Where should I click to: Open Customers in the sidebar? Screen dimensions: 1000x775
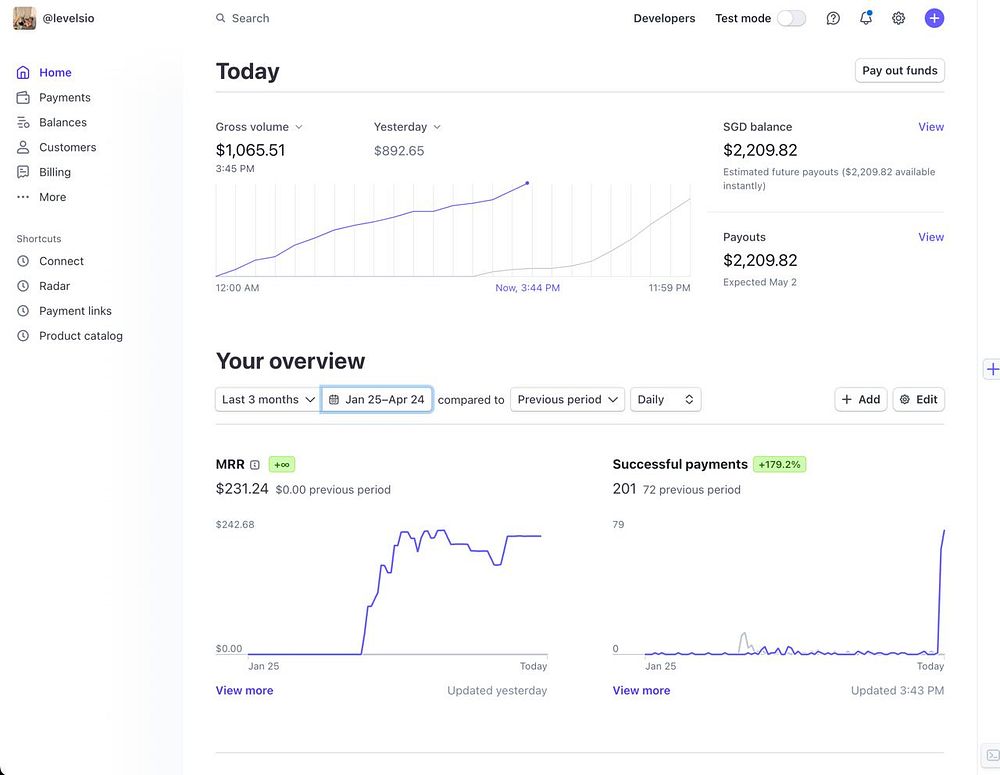click(68, 147)
